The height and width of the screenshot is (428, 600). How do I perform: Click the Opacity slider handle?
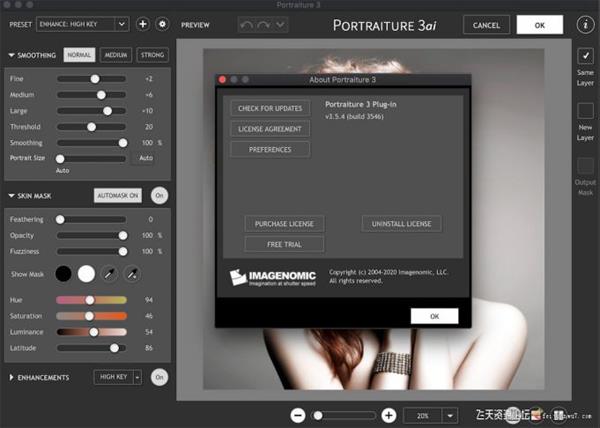(x=123, y=236)
